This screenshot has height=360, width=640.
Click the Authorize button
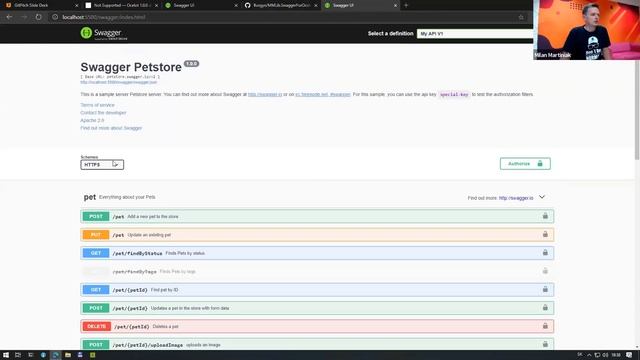pos(525,164)
